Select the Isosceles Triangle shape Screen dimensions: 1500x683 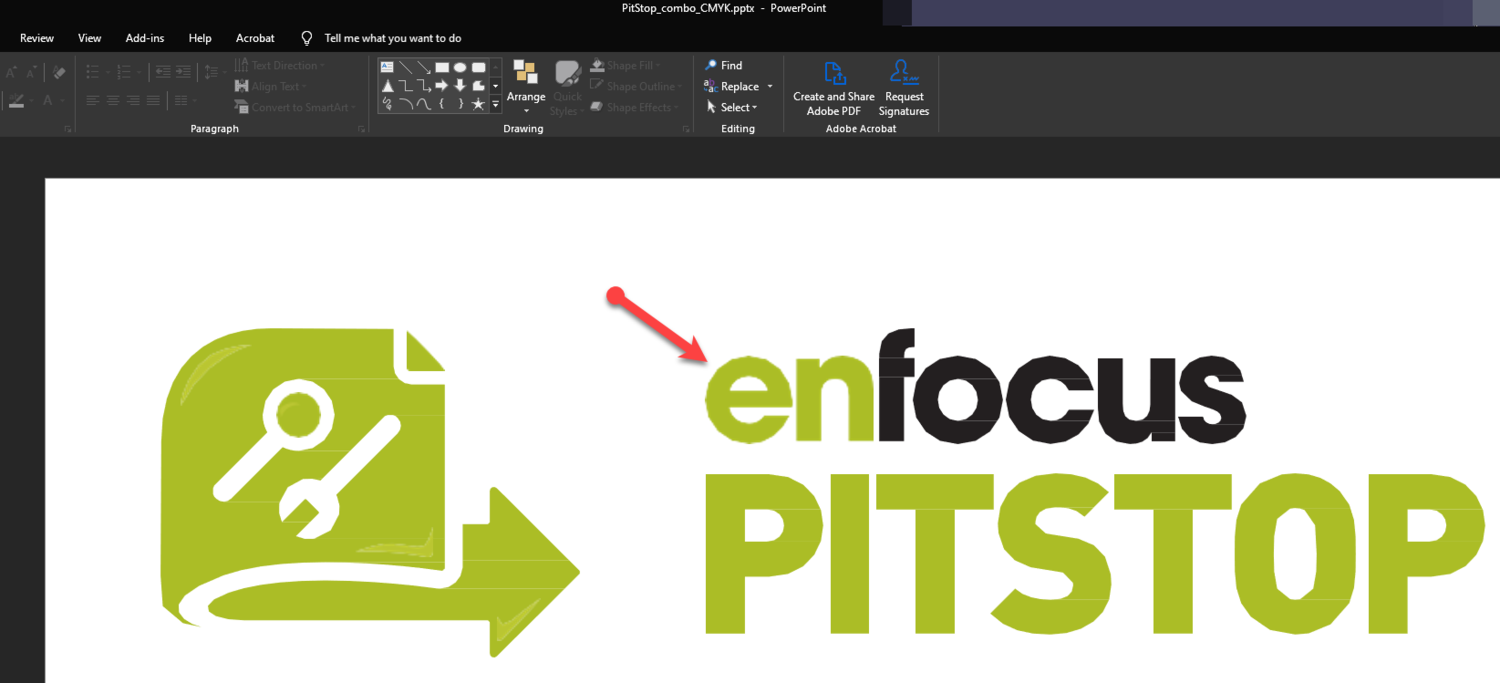click(388, 86)
